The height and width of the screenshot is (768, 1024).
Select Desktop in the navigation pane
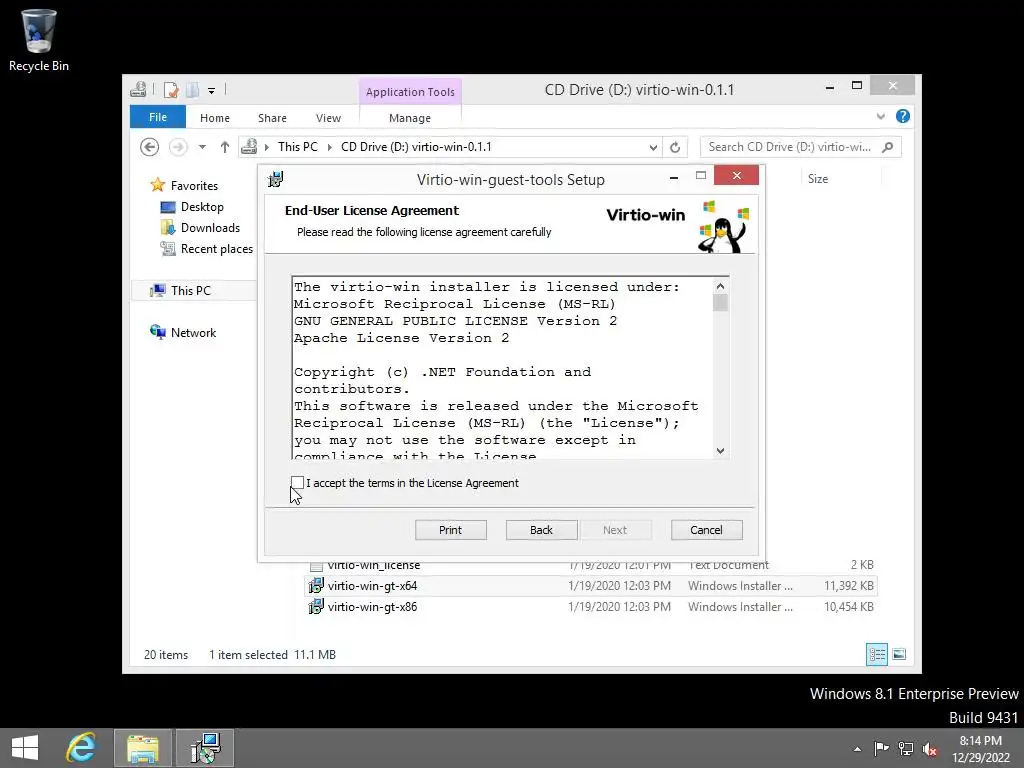coord(202,207)
